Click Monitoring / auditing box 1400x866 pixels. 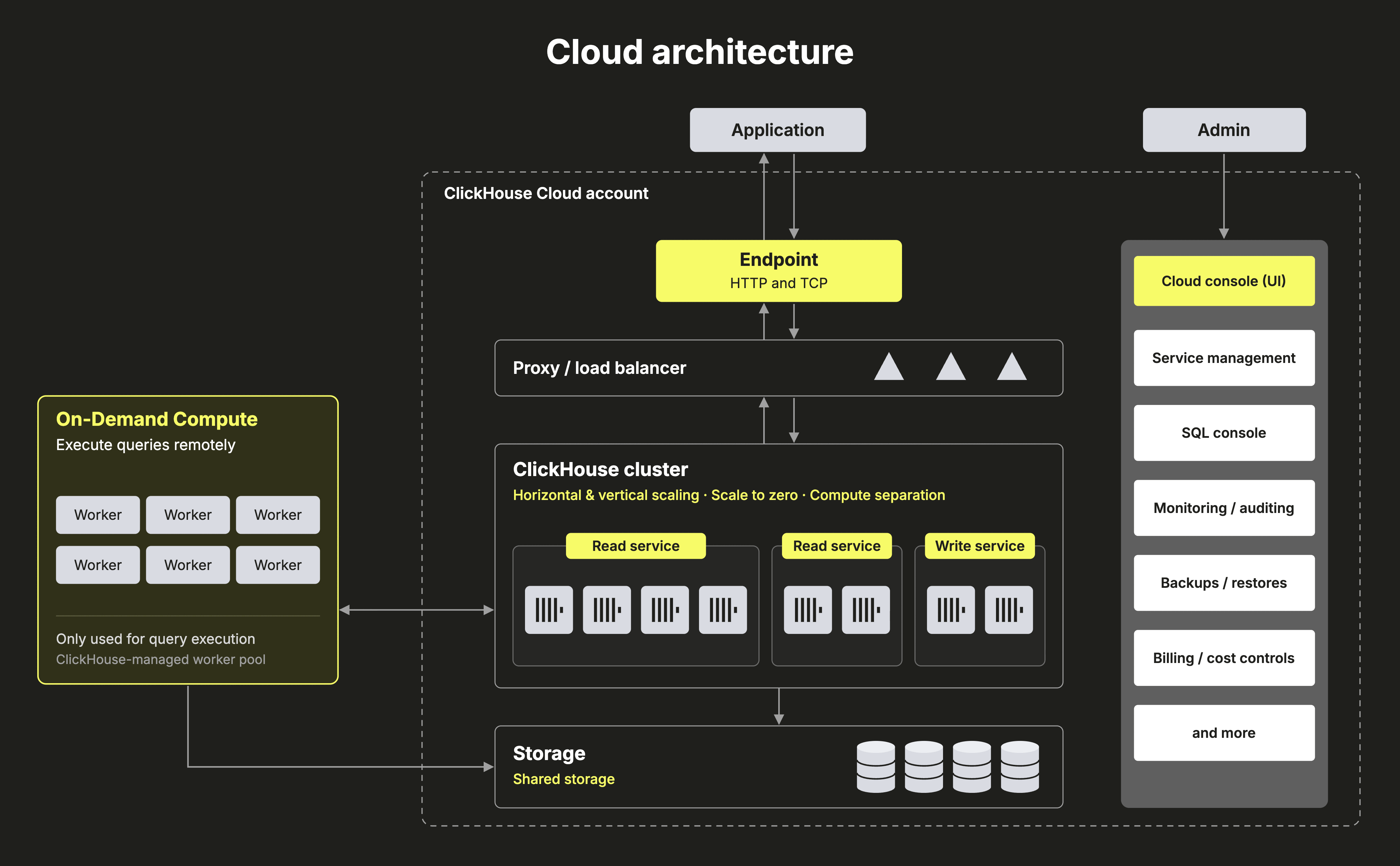click(x=1224, y=508)
